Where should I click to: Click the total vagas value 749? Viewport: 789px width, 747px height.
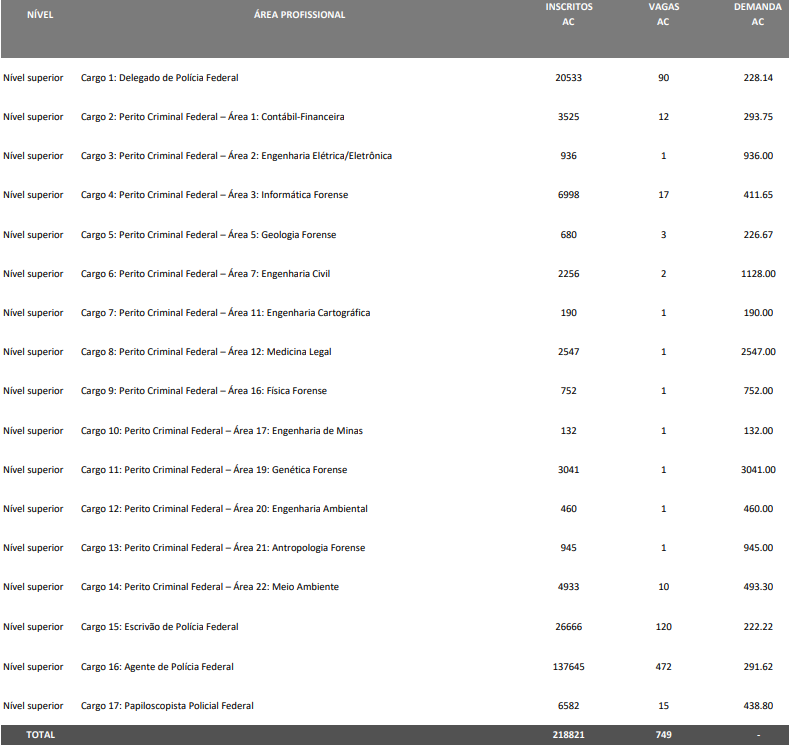(663, 735)
